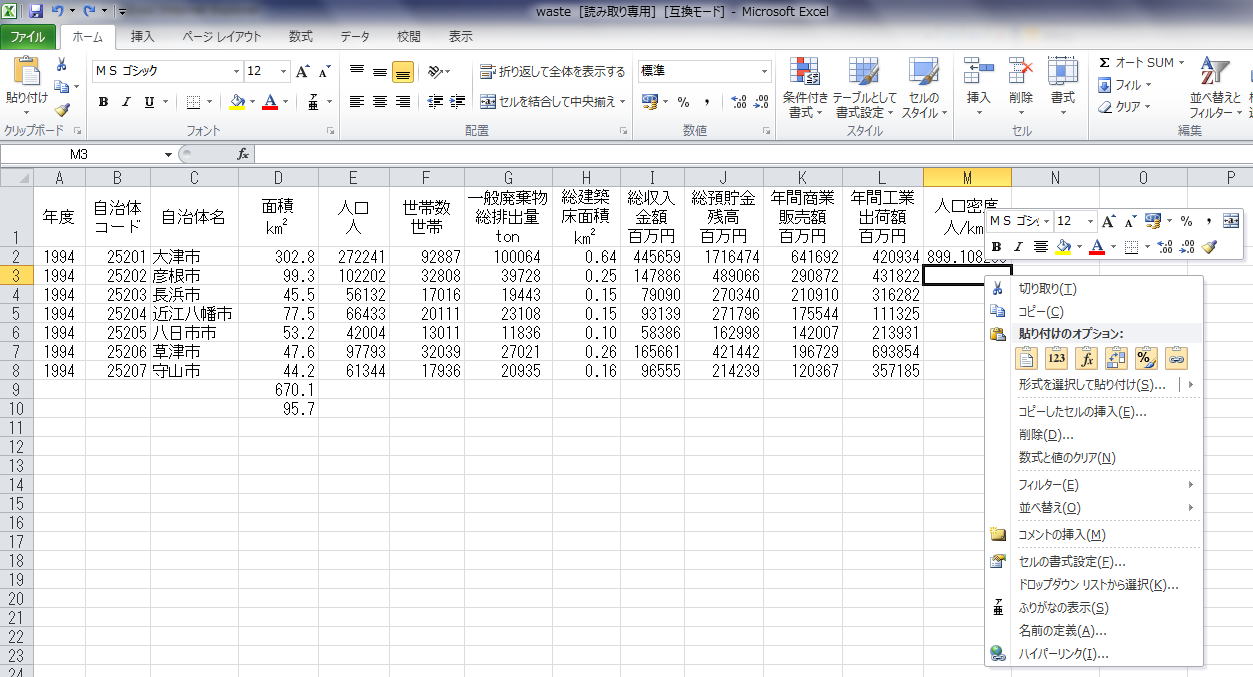
Task: Apply the ribbon yellow fill color
Action: [237, 101]
